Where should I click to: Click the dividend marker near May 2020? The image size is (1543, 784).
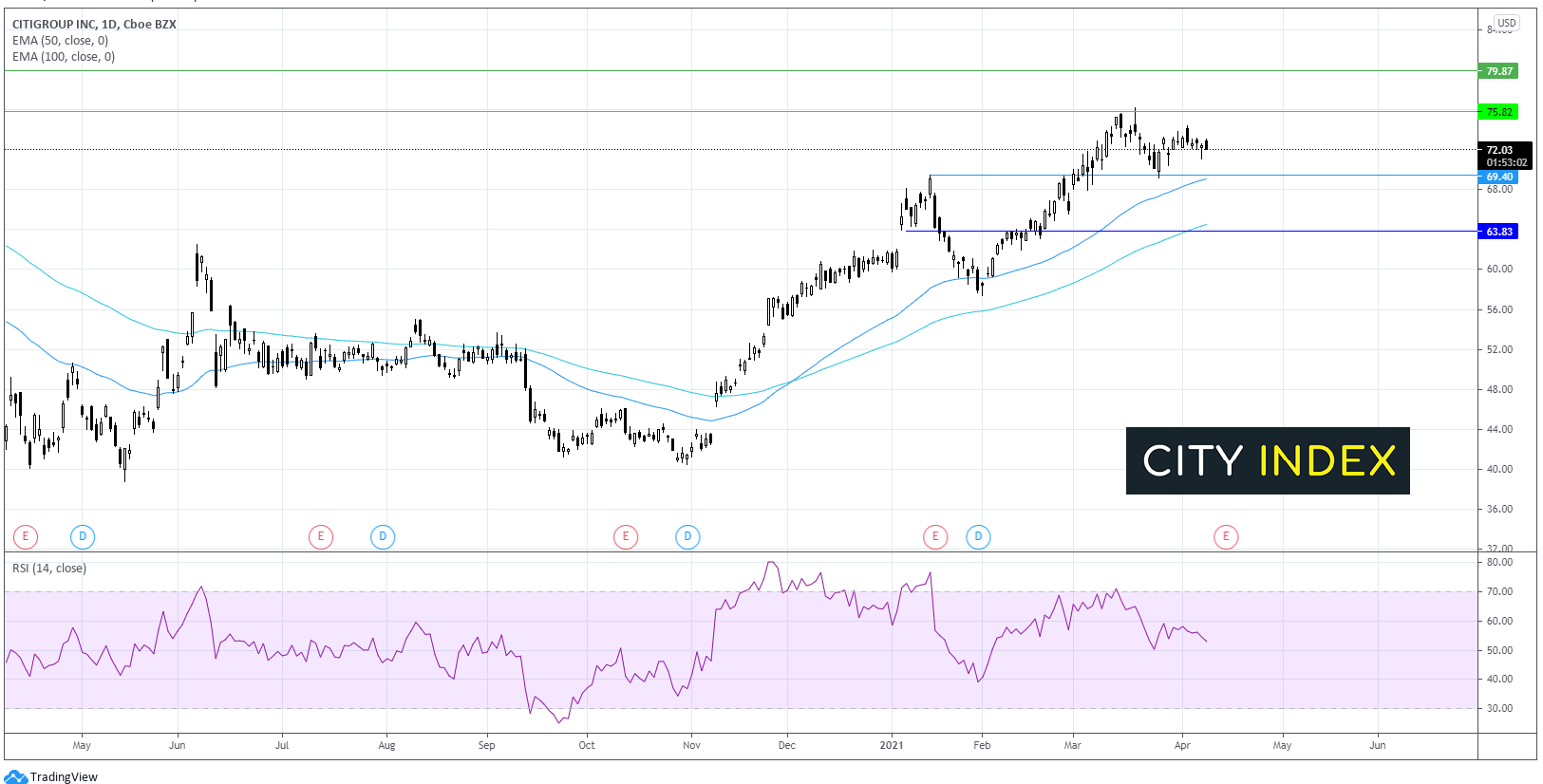(x=83, y=537)
